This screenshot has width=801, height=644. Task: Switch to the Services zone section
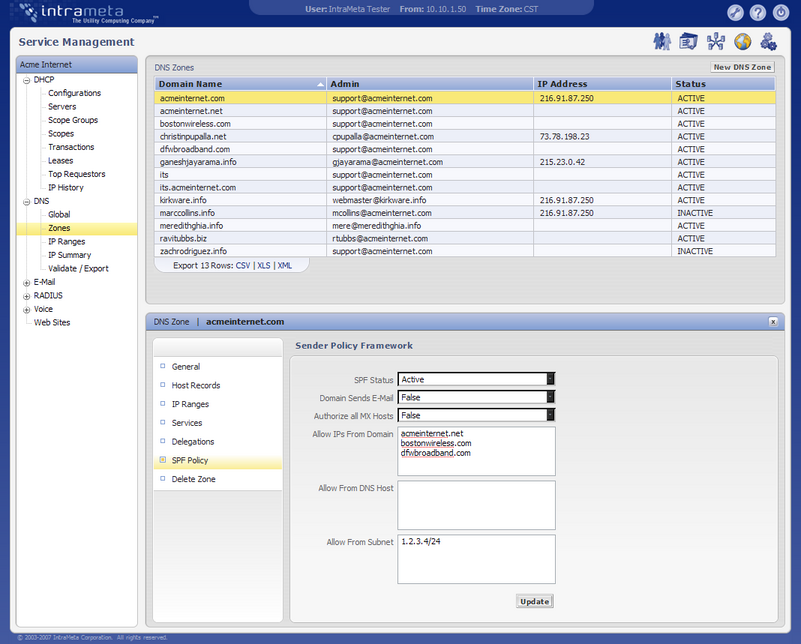tap(187, 423)
